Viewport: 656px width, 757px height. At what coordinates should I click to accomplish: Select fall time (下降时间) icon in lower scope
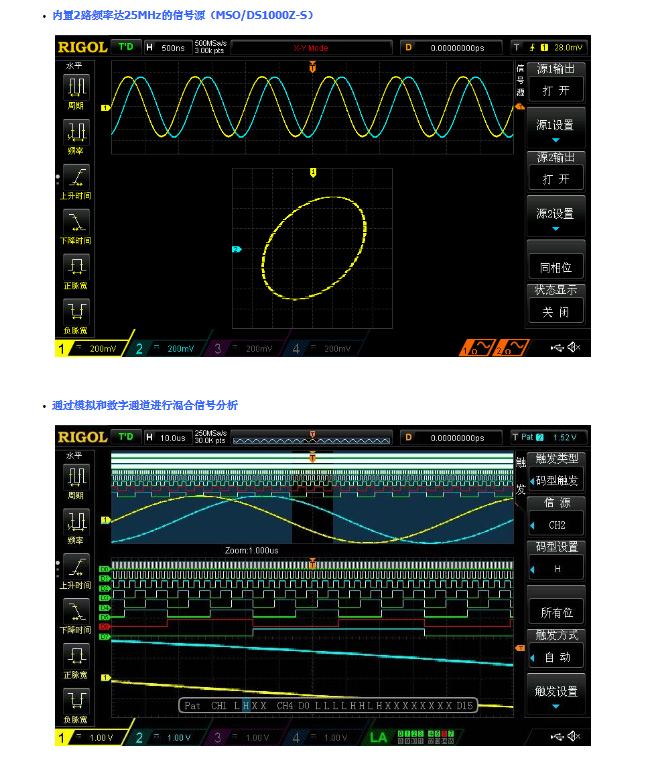(x=77, y=609)
